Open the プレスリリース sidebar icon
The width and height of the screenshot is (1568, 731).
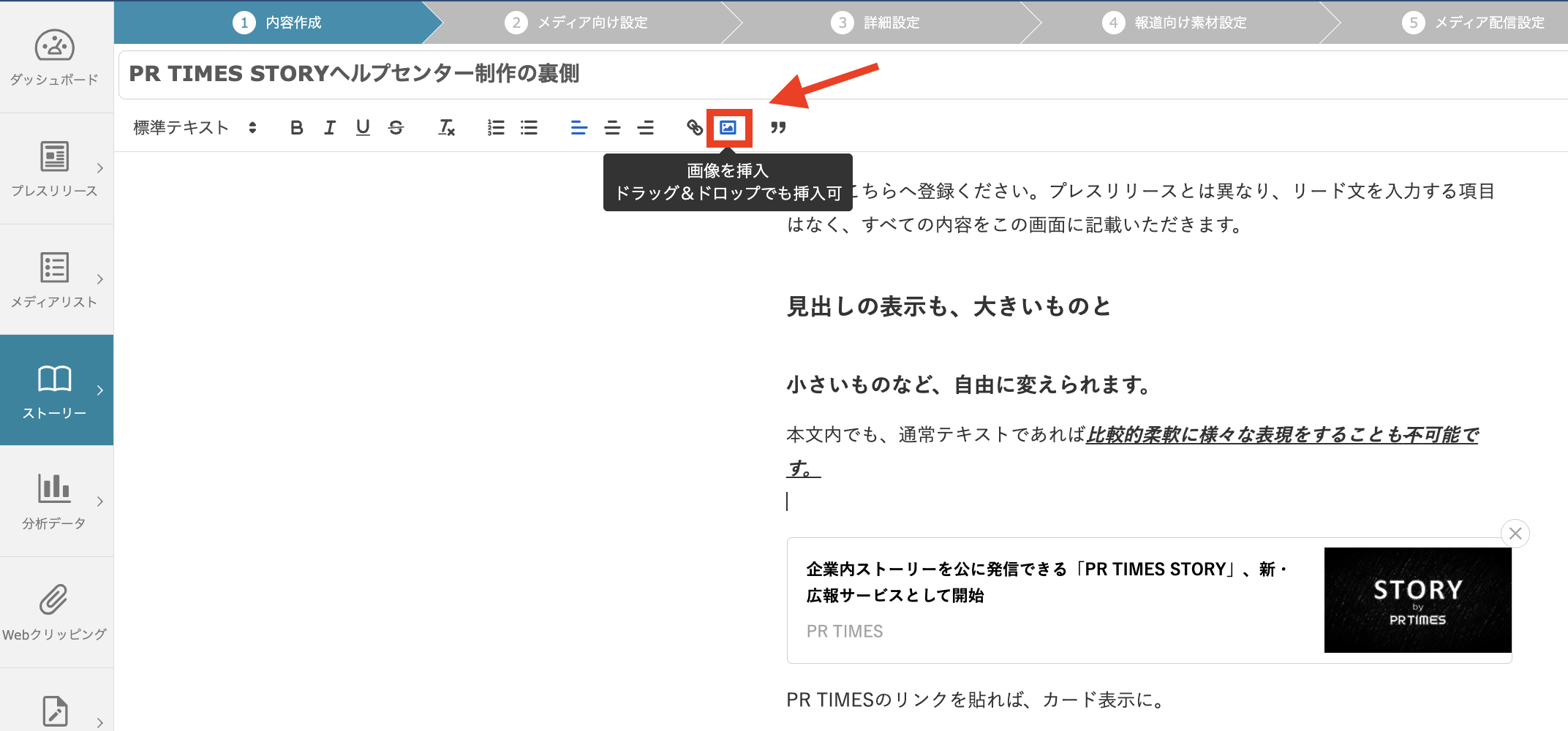click(54, 156)
